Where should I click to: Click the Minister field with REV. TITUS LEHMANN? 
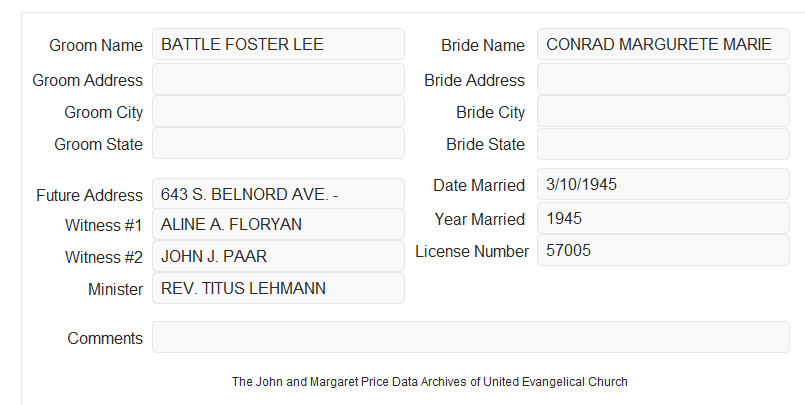pyautogui.click(x=278, y=288)
